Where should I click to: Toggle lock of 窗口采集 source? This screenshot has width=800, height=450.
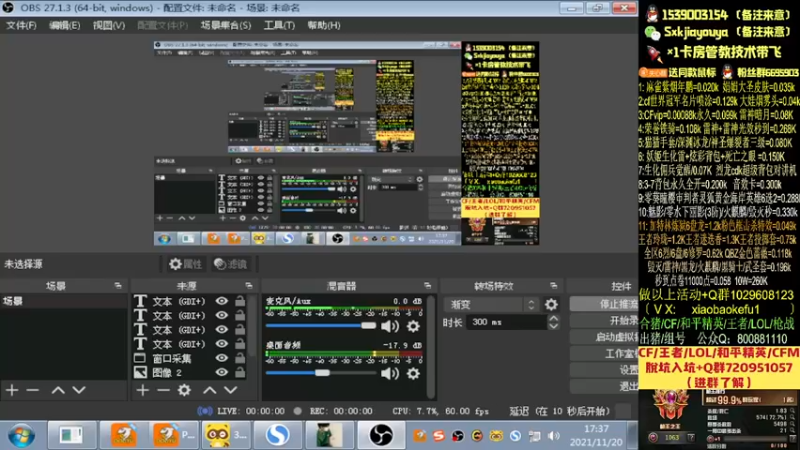click(x=240, y=358)
